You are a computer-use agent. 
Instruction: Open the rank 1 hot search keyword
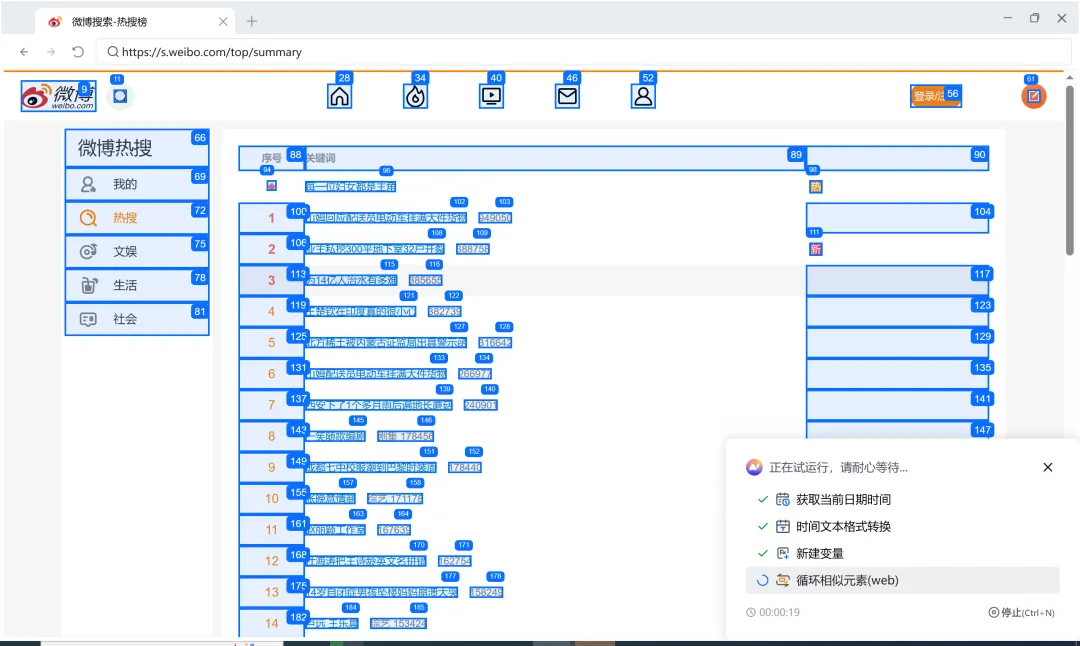point(386,218)
